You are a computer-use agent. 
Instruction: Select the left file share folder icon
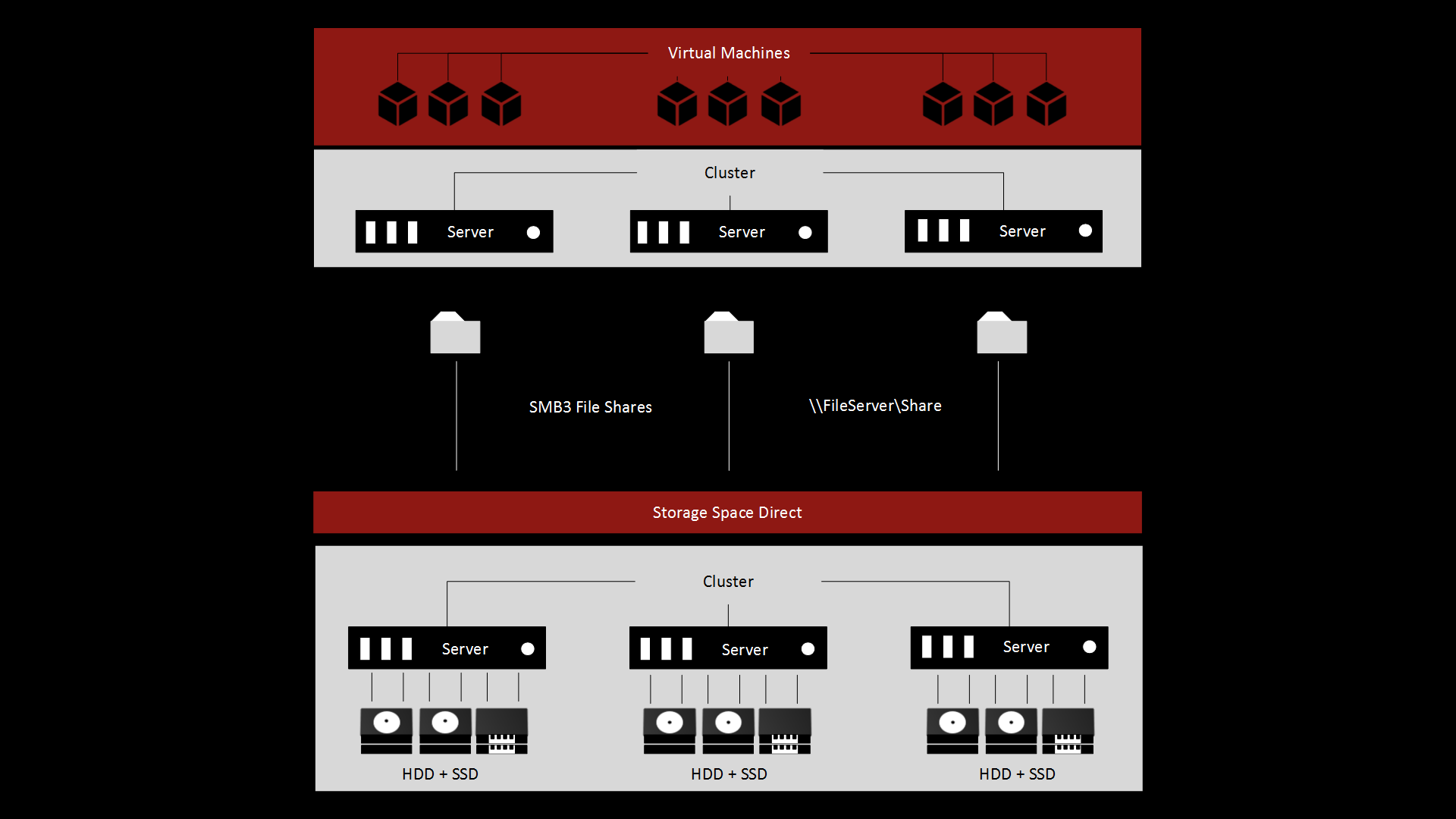tap(455, 334)
